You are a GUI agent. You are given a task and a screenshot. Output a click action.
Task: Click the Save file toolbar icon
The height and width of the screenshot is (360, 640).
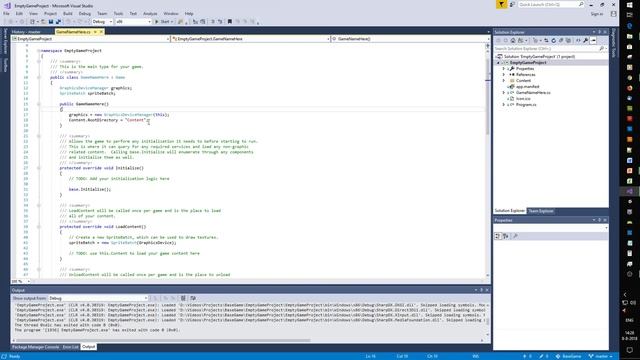point(51,22)
